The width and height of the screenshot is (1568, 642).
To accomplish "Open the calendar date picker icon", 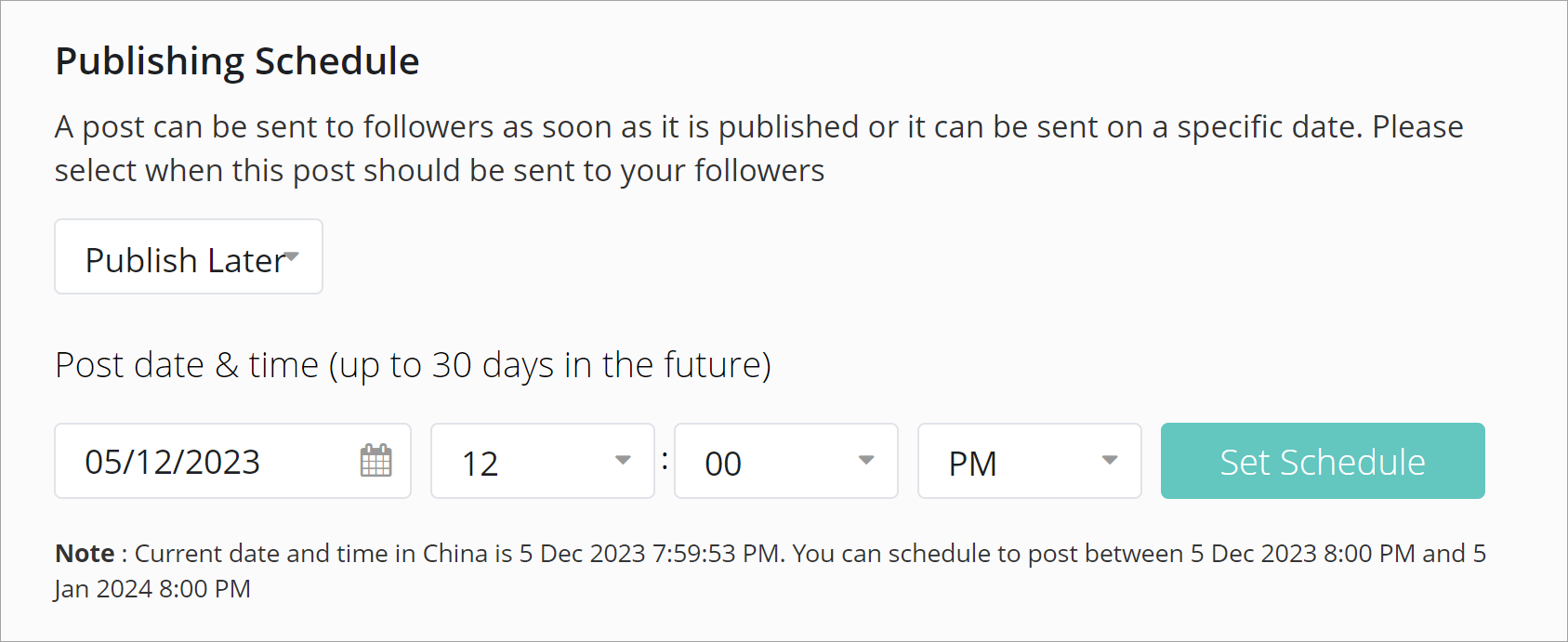I will point(376,461).
